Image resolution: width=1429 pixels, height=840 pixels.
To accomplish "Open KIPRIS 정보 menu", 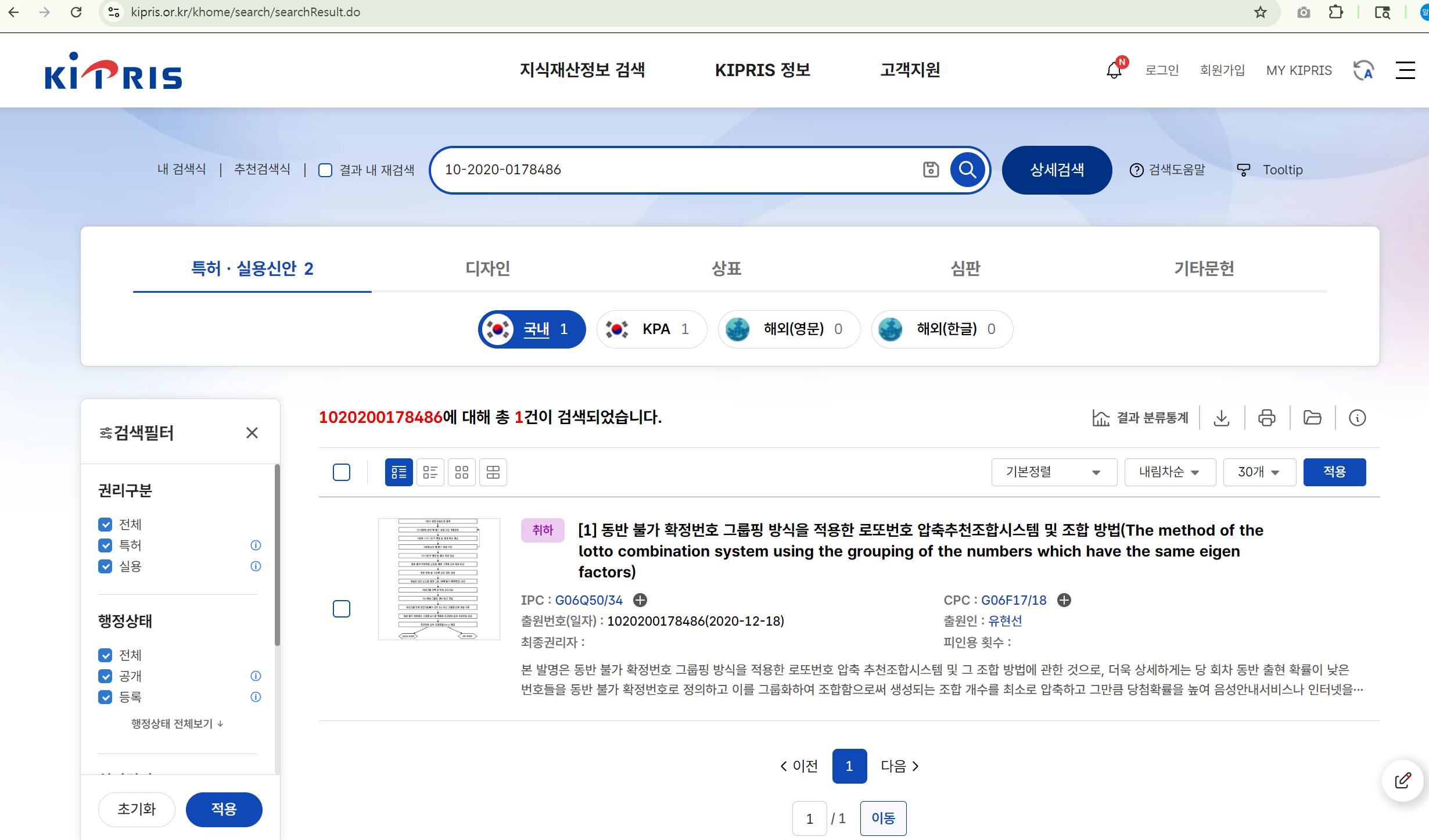I will [x=763, y=70].
